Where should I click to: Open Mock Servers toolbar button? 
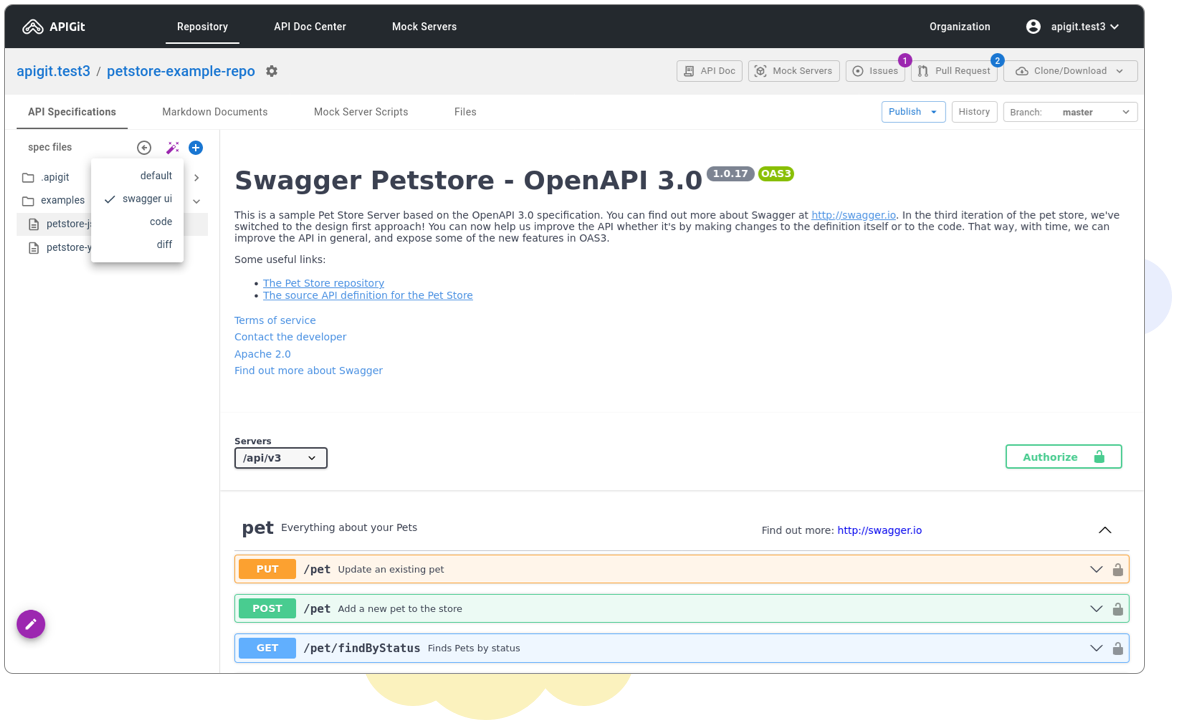pos(794,71)
